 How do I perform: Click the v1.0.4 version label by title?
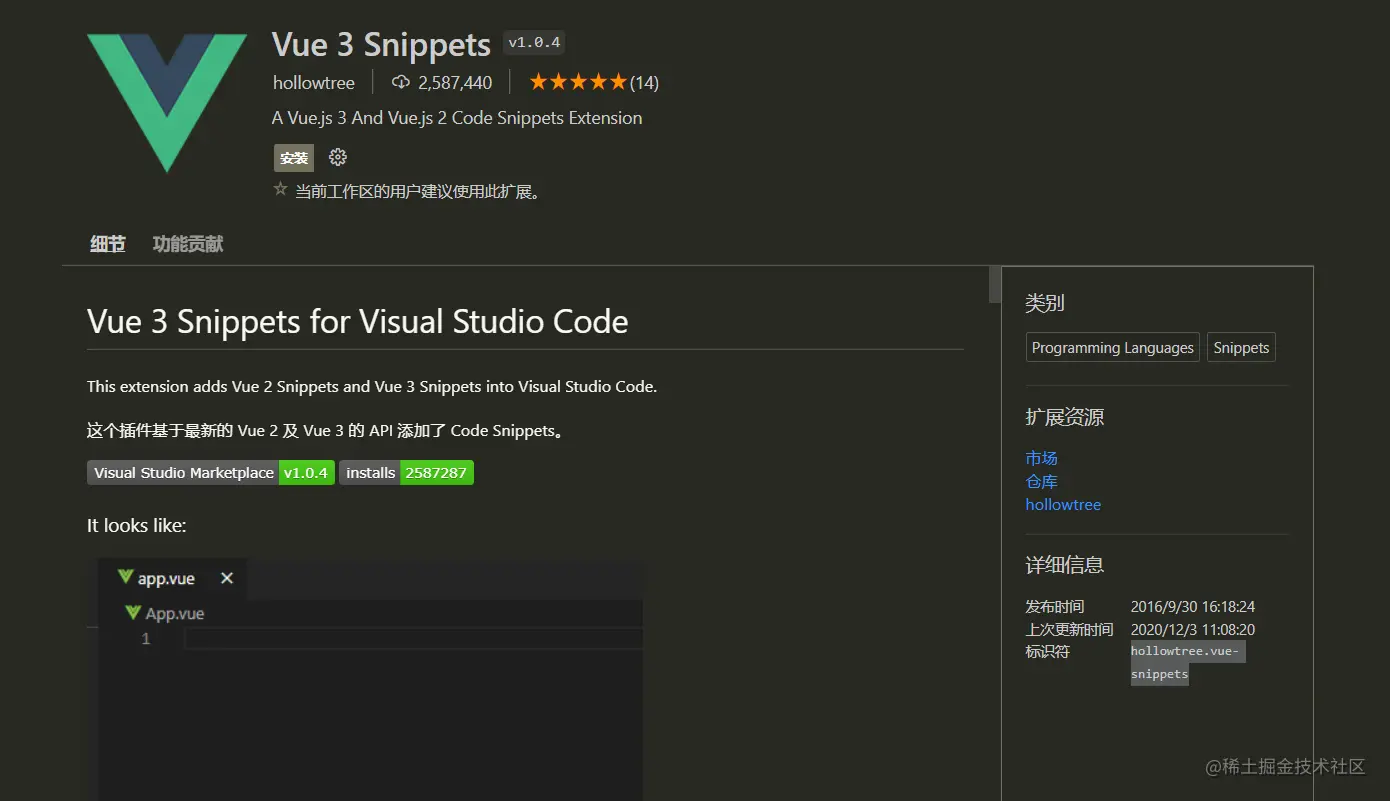pyautogui.click(x=535, y=42)
